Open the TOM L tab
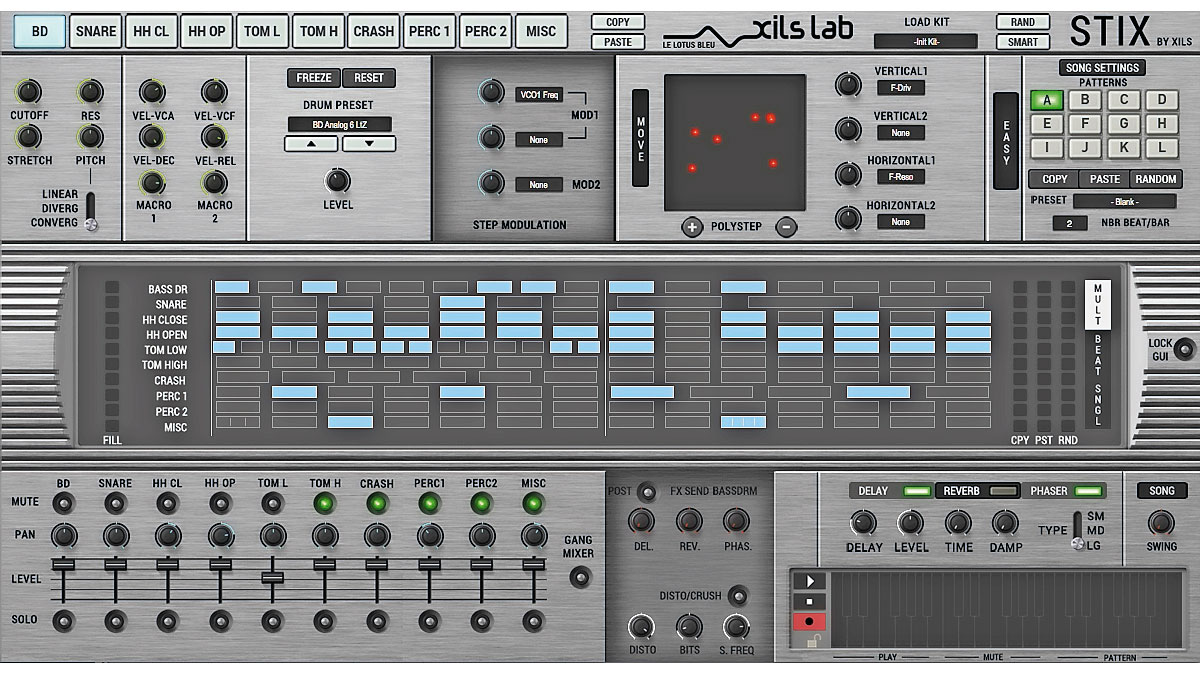The image size is (1200, 675). pos(262,31)
